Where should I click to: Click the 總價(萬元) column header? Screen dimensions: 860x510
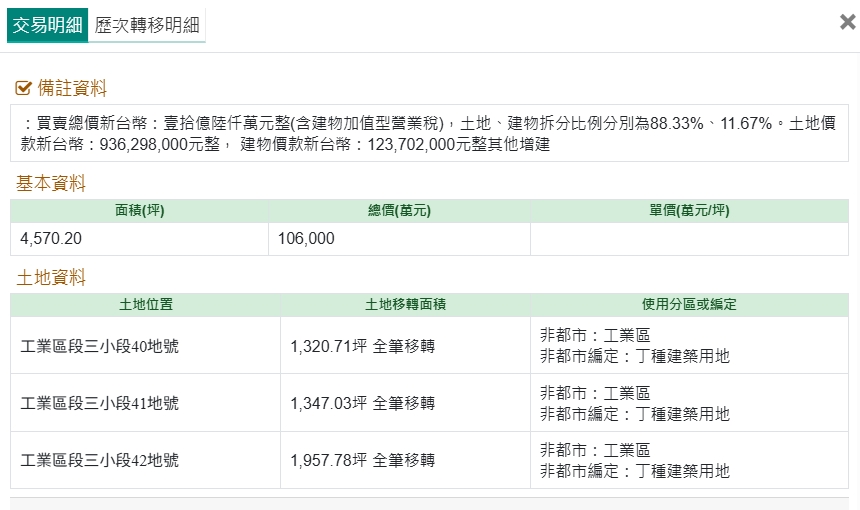(x=400, y=211)
